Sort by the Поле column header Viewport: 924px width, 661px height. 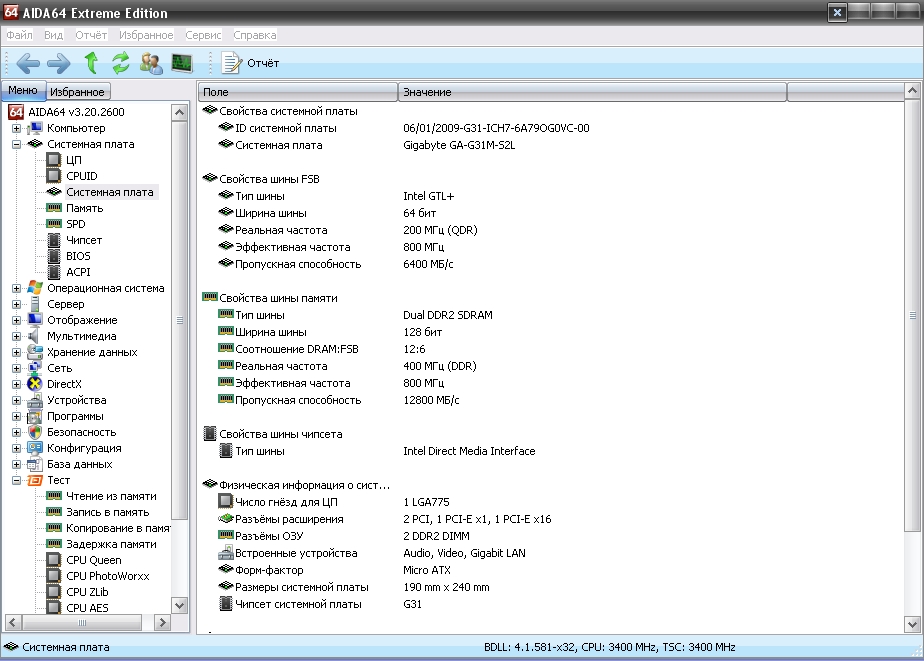(x=298, y=92)
